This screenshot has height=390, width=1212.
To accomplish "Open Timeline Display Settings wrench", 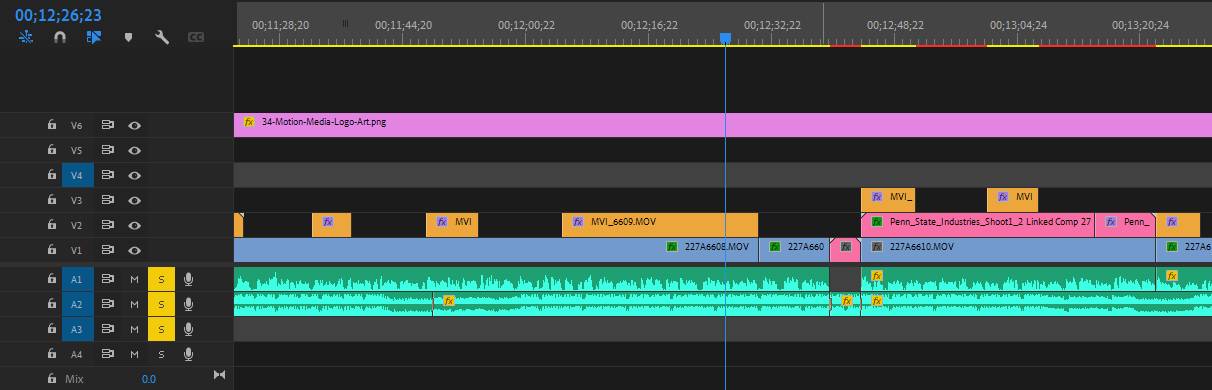I will tap(162, 37).
